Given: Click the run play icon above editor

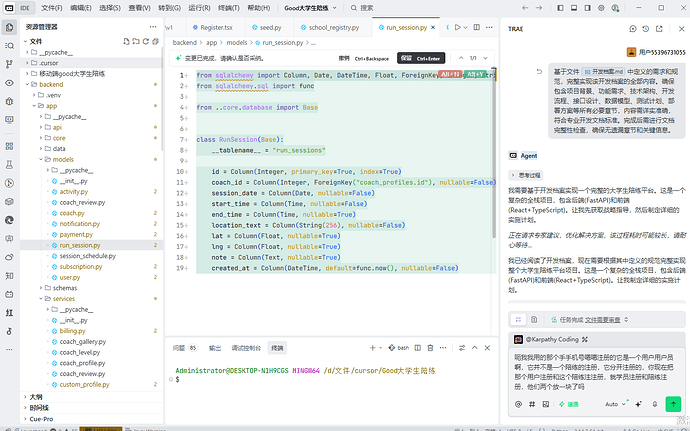Looking at the screenshot, I should point(458,27).
